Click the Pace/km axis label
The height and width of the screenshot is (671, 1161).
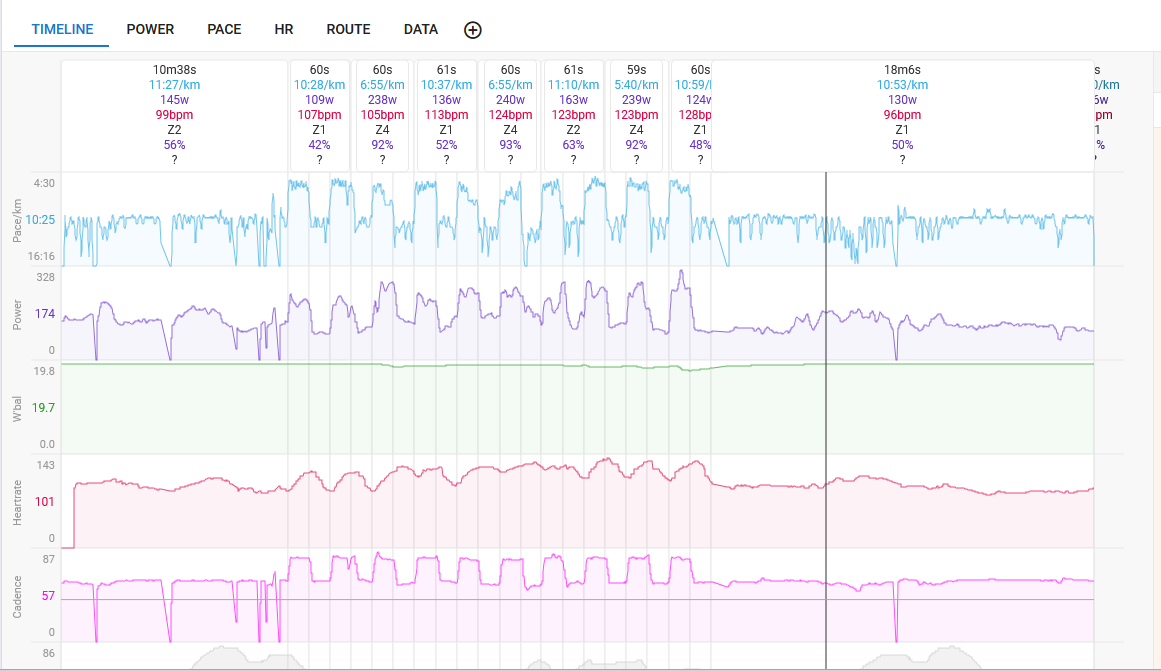tap(17, 221)
